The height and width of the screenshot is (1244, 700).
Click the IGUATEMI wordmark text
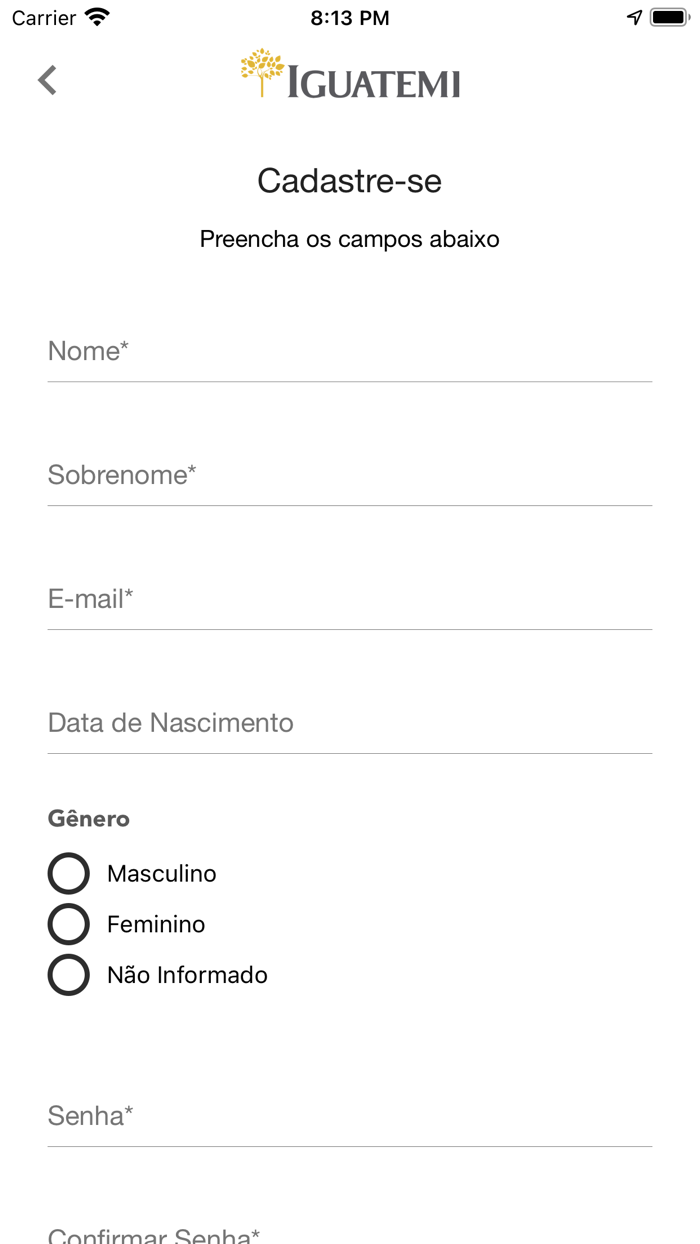(x=374, y=84)
